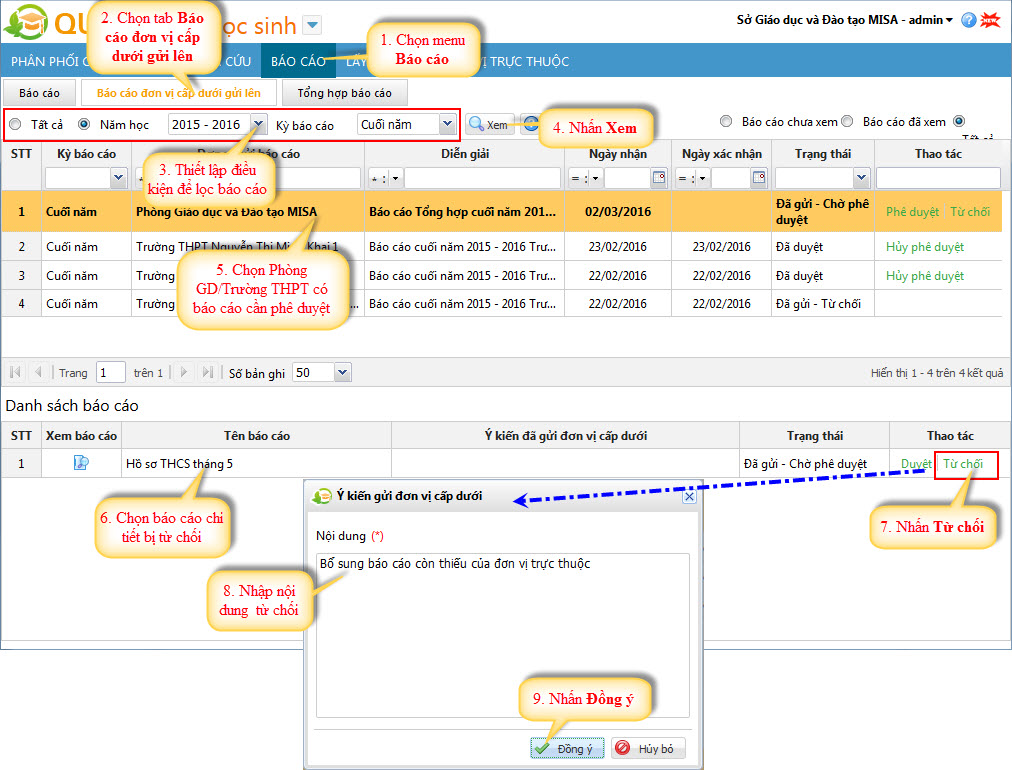This screenshot has height=770, width=1012.
Task: Click the red NEW badge icon
Action: coord(989,20)
